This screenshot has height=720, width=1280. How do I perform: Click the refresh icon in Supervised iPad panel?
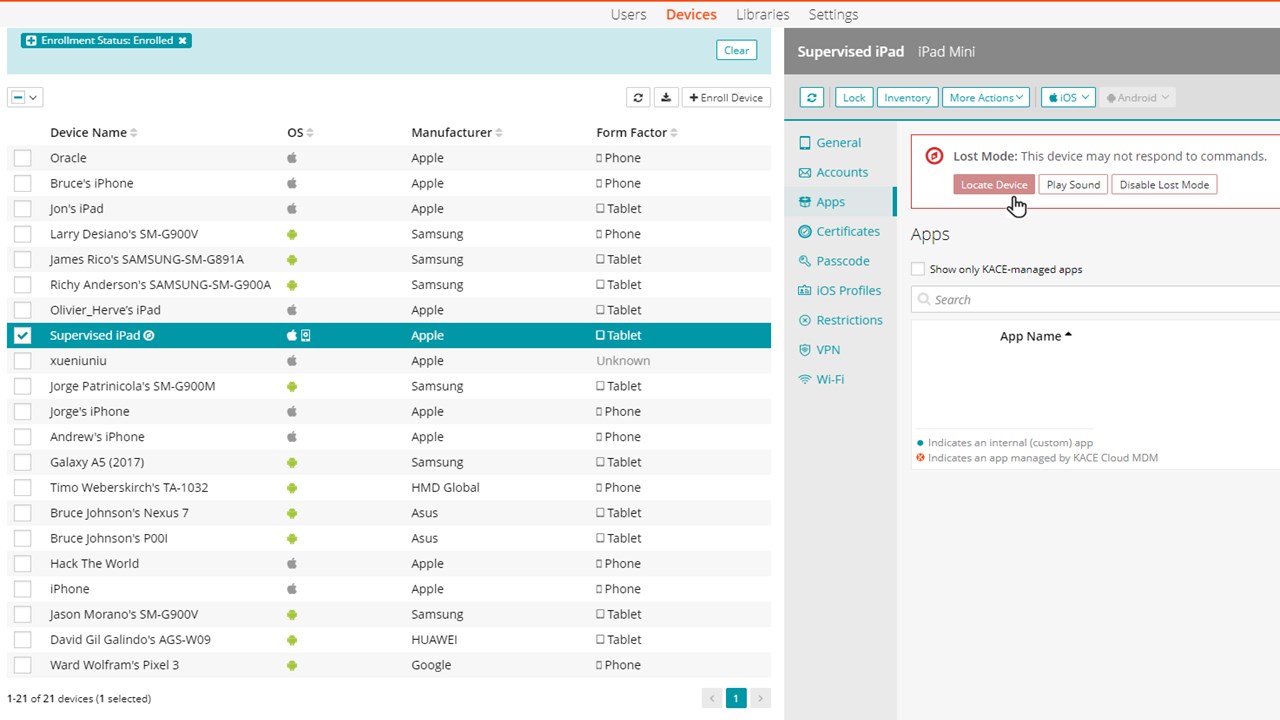point(812,98)
